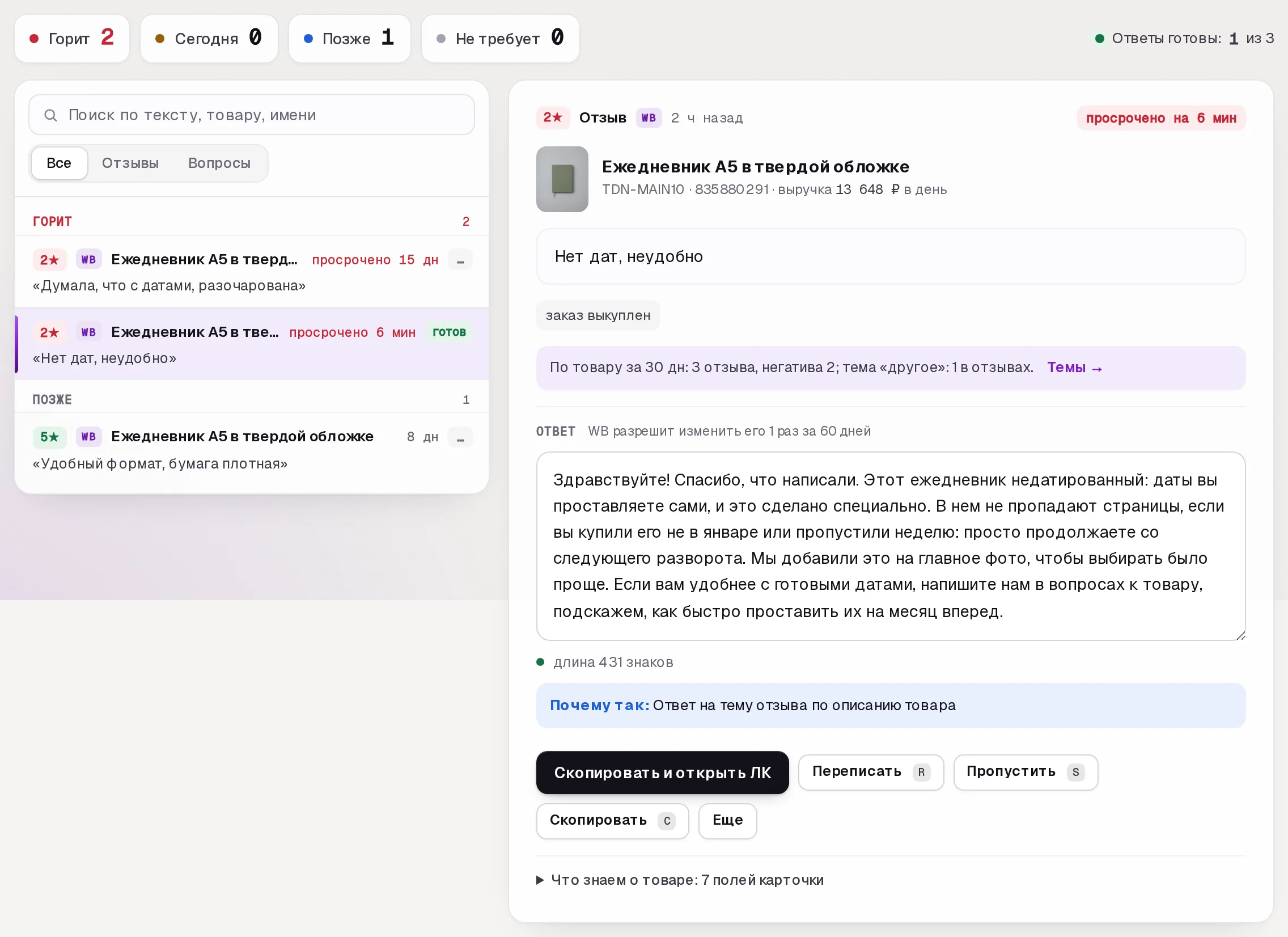Filter by the Позже status chip
Screen dimensions: 1288x937
click(x=349, y=38)
